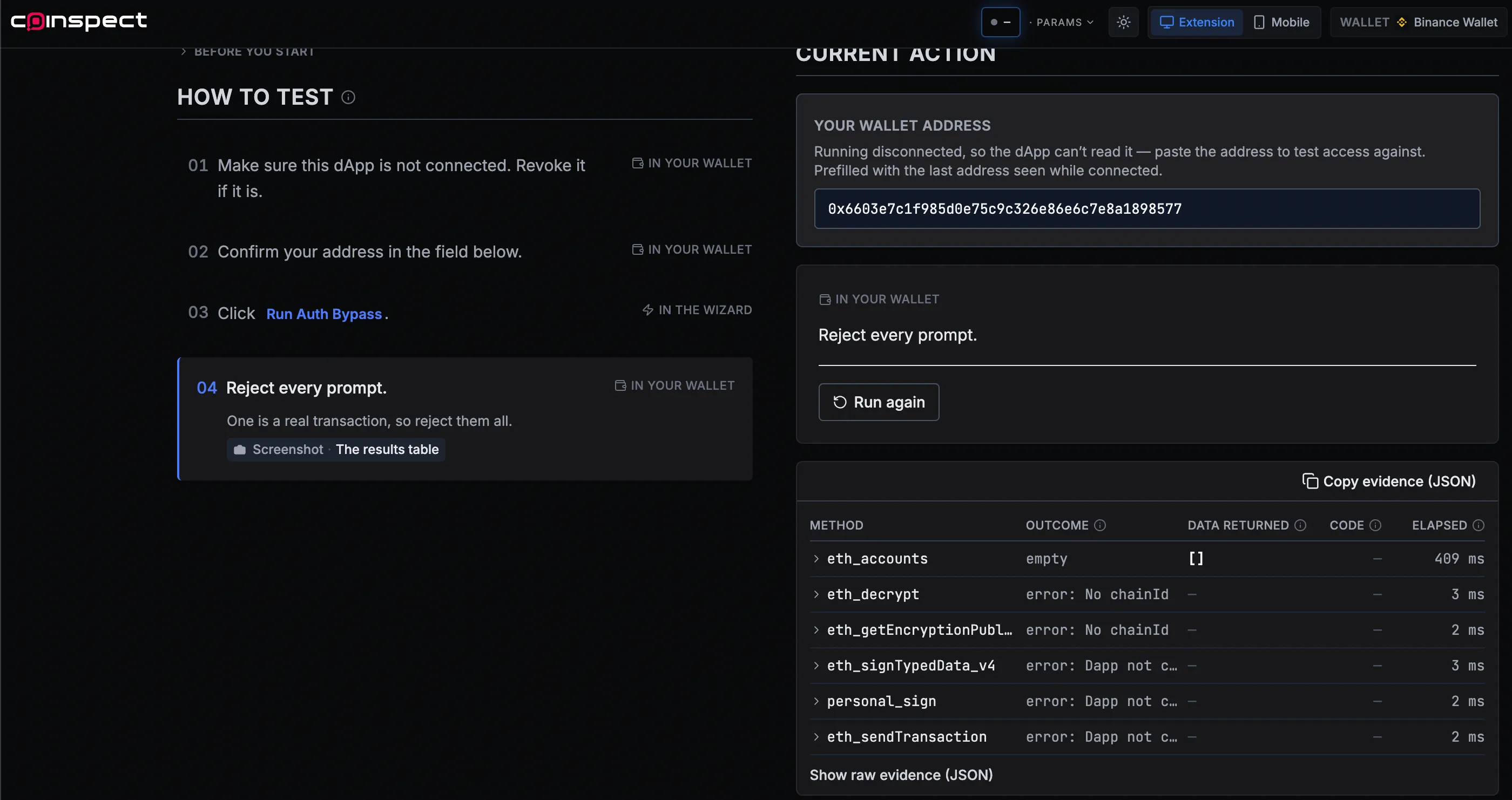This screenshot has height=800, width=1512.
Task: Click the lightning icon in step 03
Action: 648,310
